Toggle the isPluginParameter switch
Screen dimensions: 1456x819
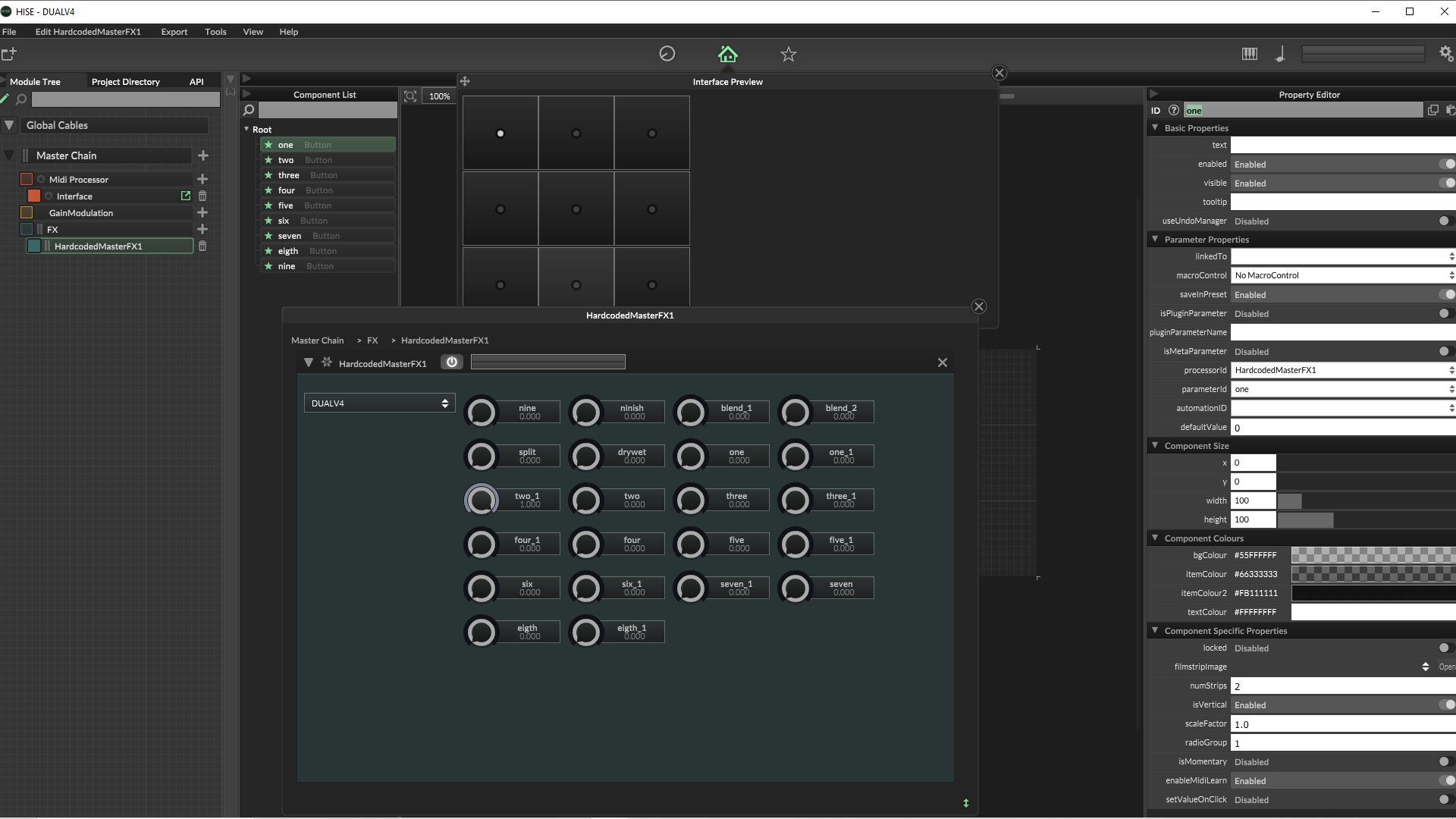(1445, 313)
